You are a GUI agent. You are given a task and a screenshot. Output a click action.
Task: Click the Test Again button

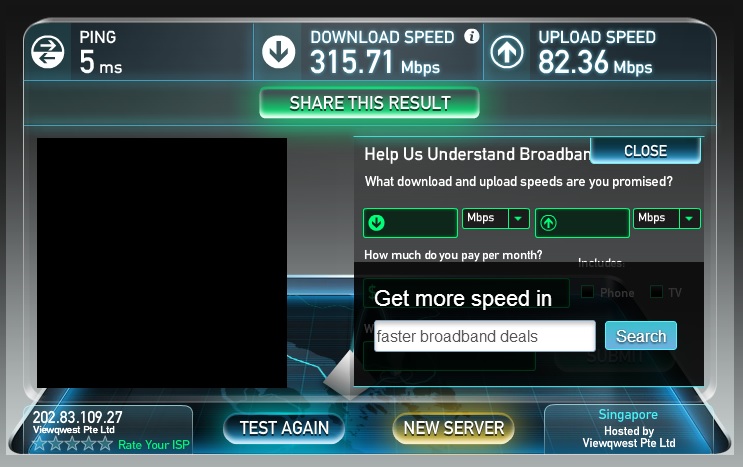[x=284, y=428]
